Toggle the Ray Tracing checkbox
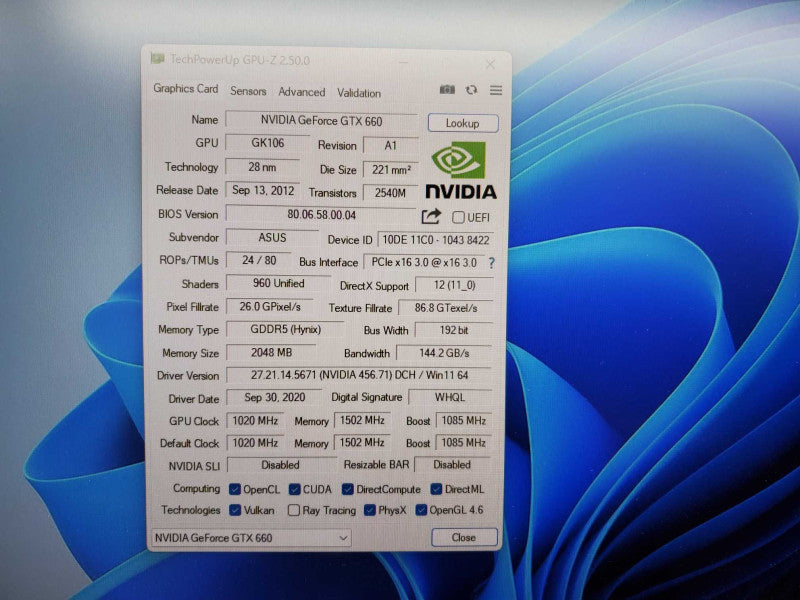The height and width of the screenshot is (600, 800). (x=293, y=510)
